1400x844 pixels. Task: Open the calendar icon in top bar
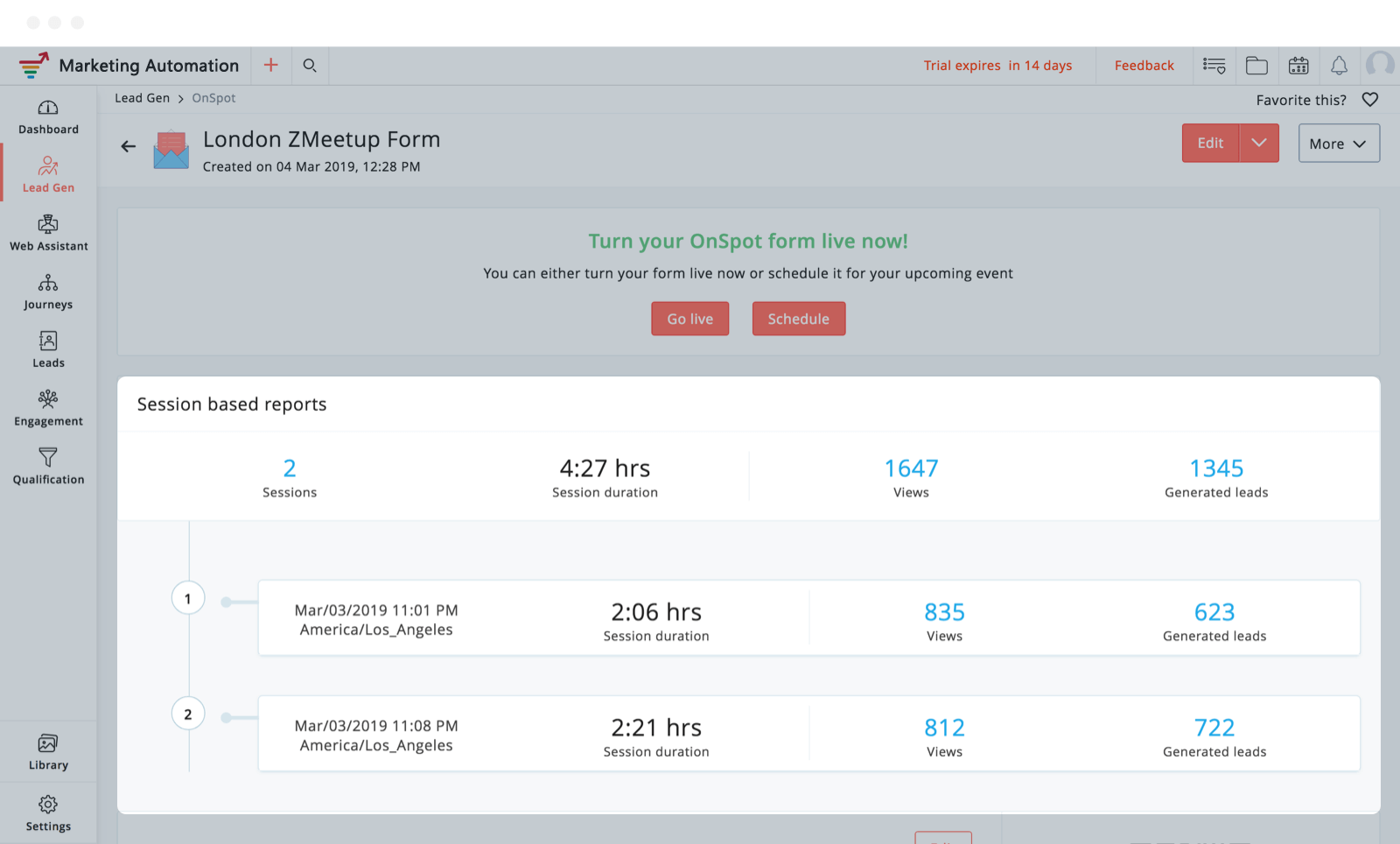coord(1298,66)
